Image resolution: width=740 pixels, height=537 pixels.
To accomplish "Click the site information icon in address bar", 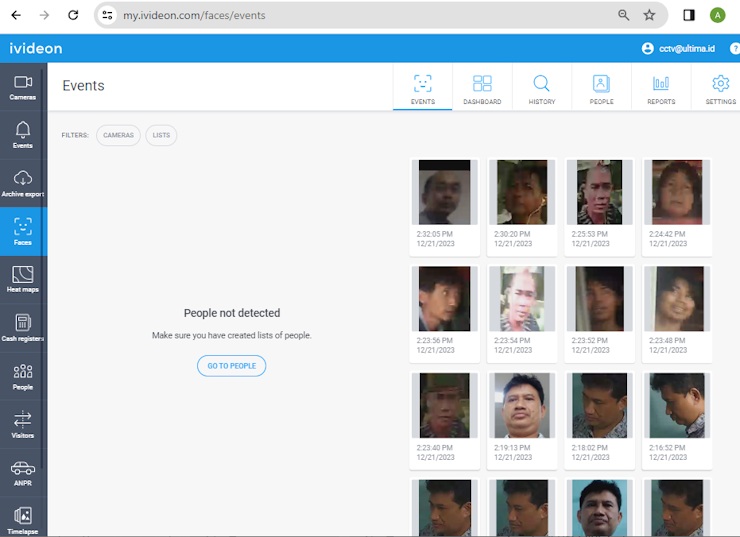I will point(108,15).
